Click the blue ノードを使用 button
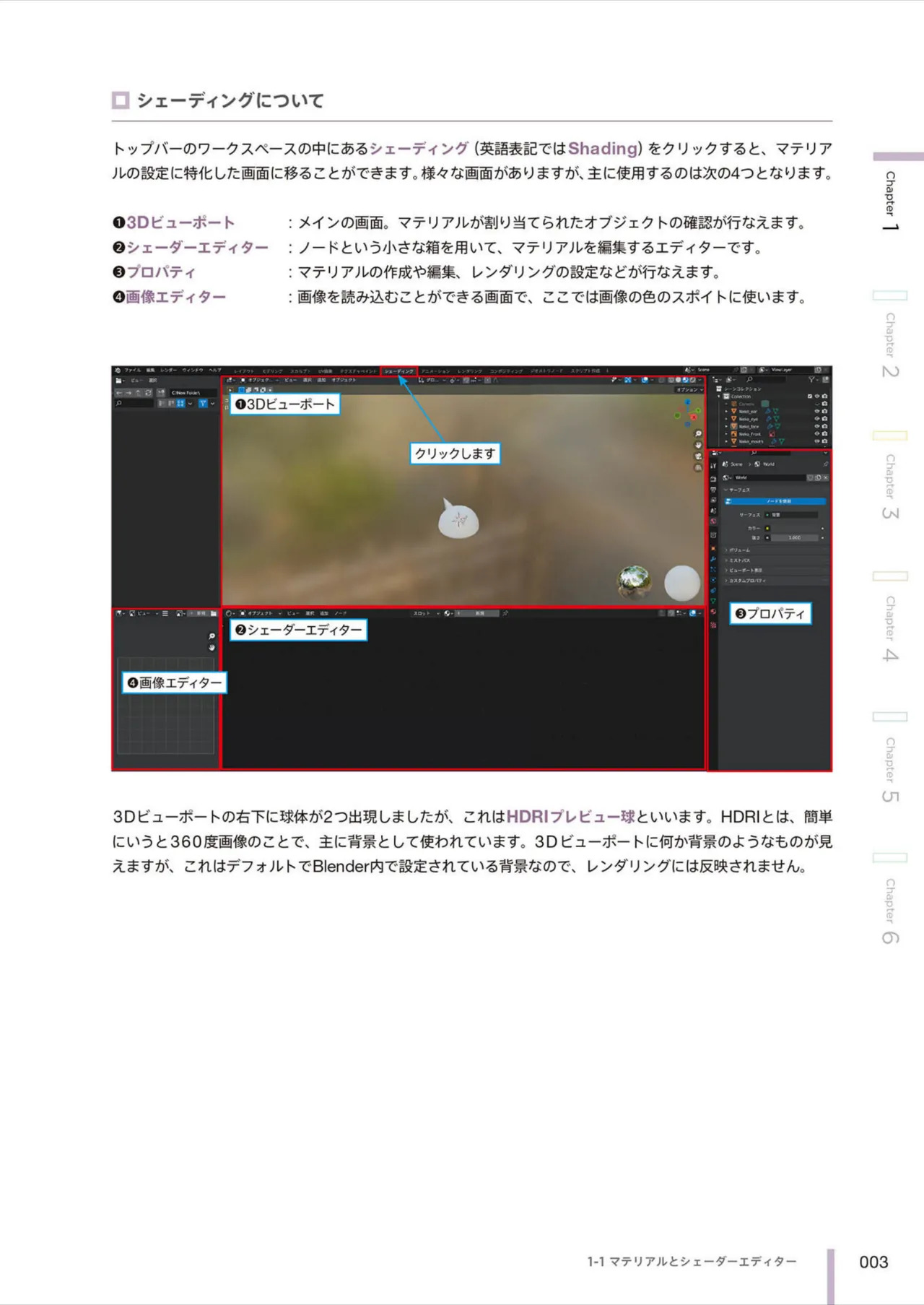 pyautogui.click(x=775, y=501)
